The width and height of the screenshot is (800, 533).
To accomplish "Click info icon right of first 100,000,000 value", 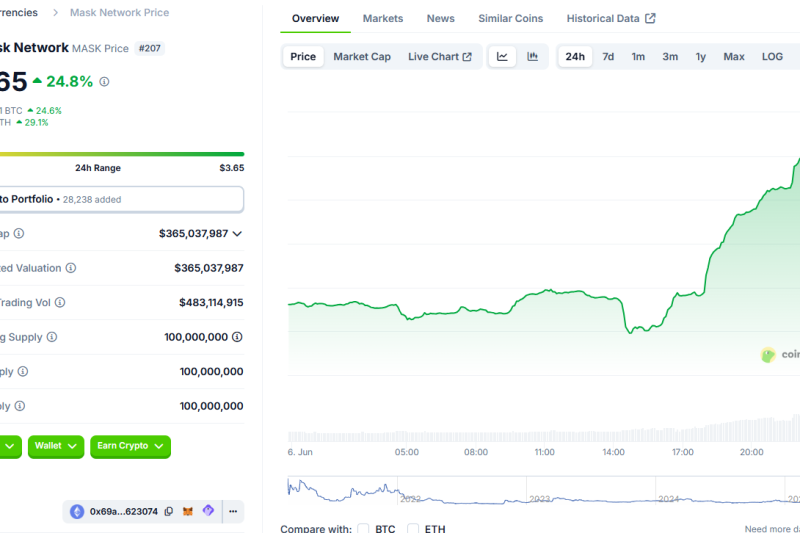I will coord(237,337).
